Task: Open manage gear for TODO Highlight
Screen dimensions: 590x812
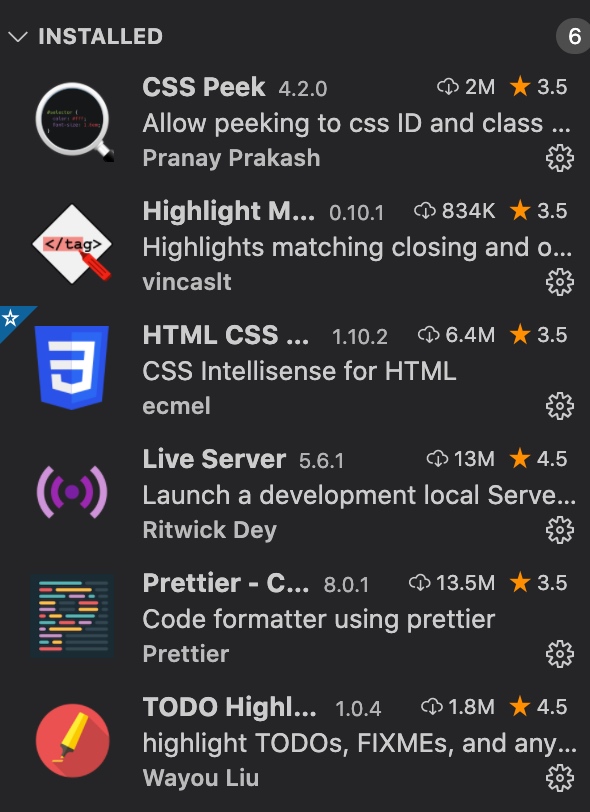Action: point(560,778)
